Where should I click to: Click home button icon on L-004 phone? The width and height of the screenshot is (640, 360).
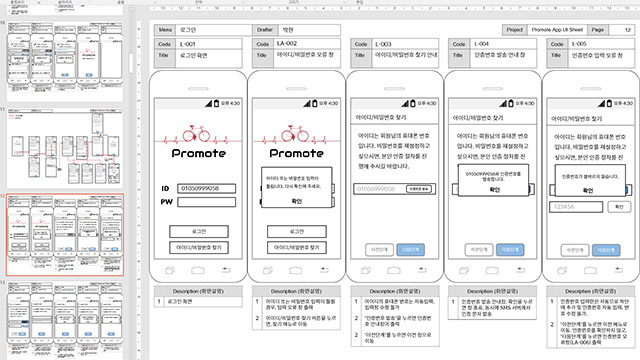pos(492,270)
